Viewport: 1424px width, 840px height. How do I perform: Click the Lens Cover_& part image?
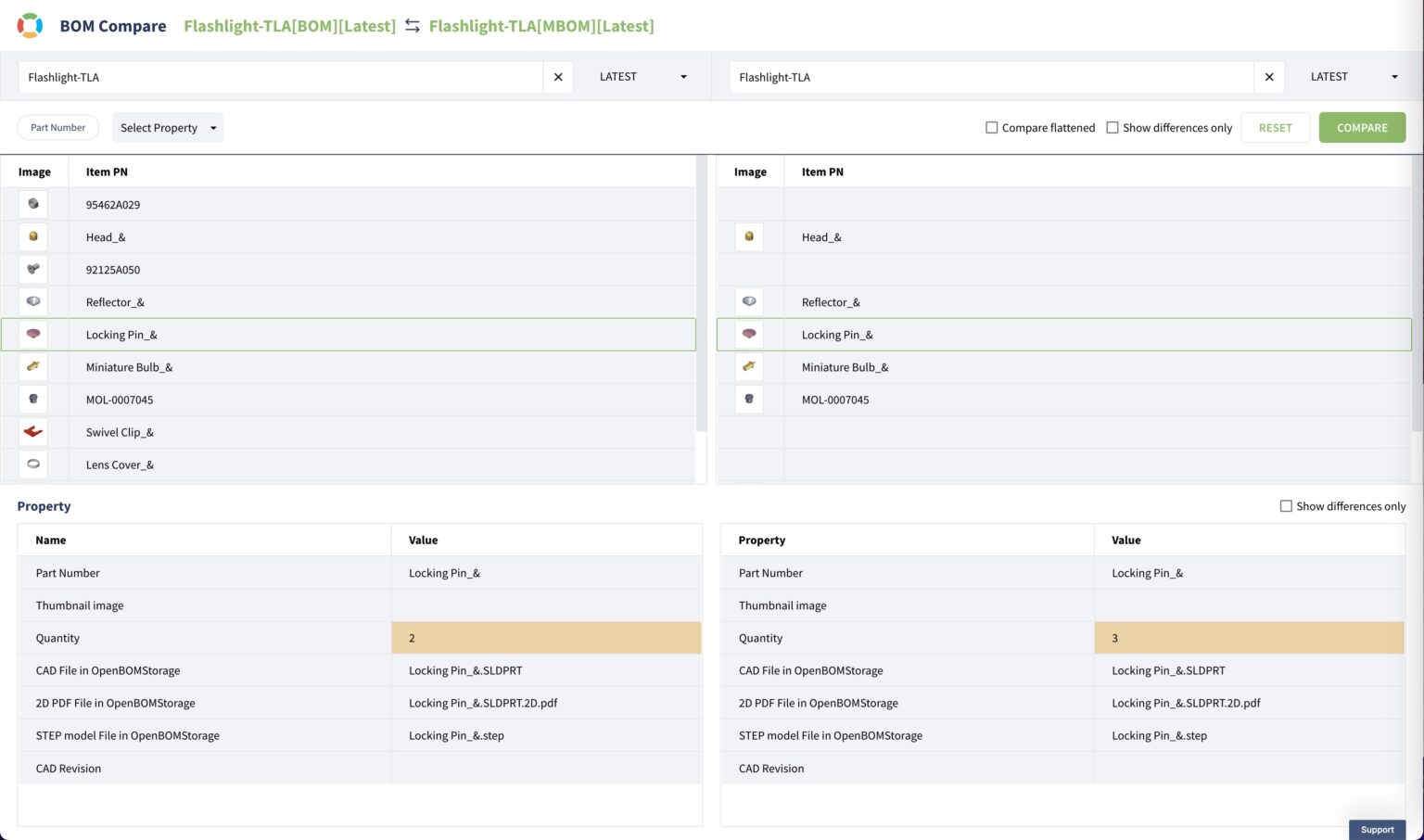[32, 464]
